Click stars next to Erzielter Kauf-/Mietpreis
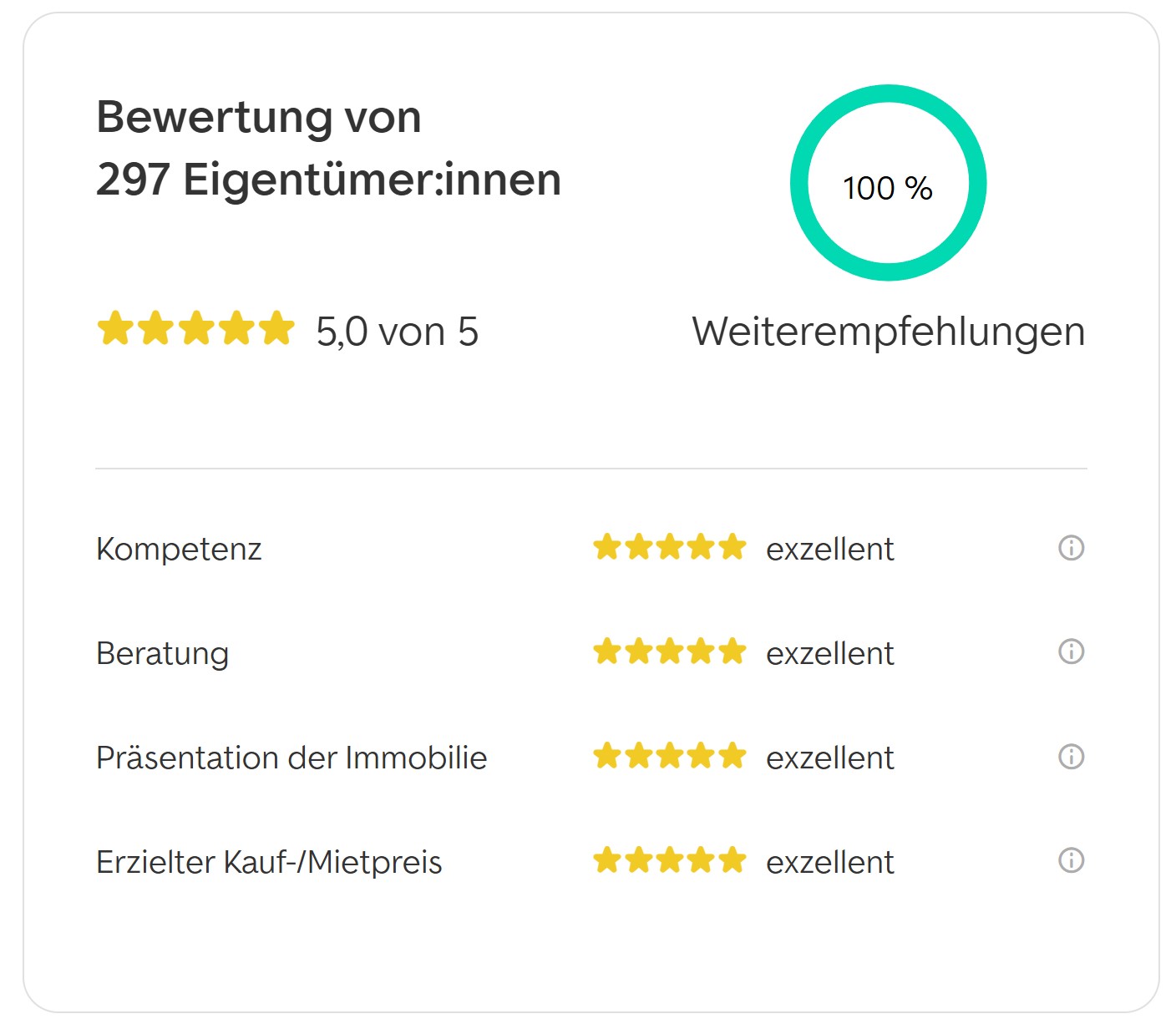Image resolution: width=1176 pixels, height=1024 pixels. pyautogui.click(x=669, y=860)
